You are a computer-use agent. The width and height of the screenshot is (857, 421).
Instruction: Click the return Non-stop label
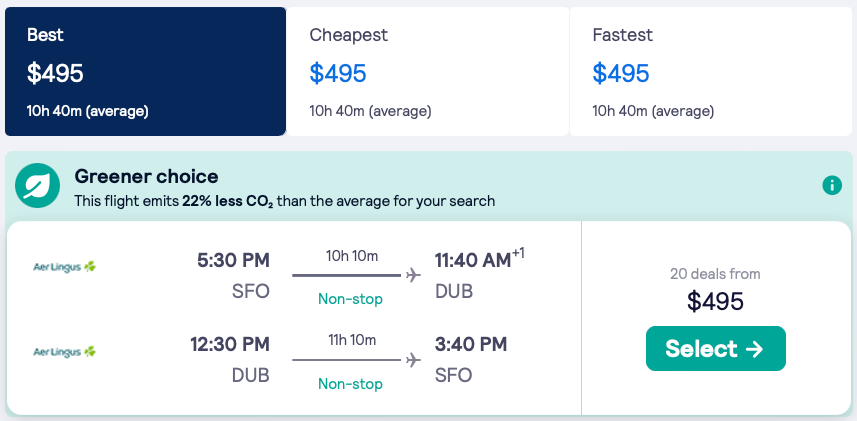pos(350,384)
